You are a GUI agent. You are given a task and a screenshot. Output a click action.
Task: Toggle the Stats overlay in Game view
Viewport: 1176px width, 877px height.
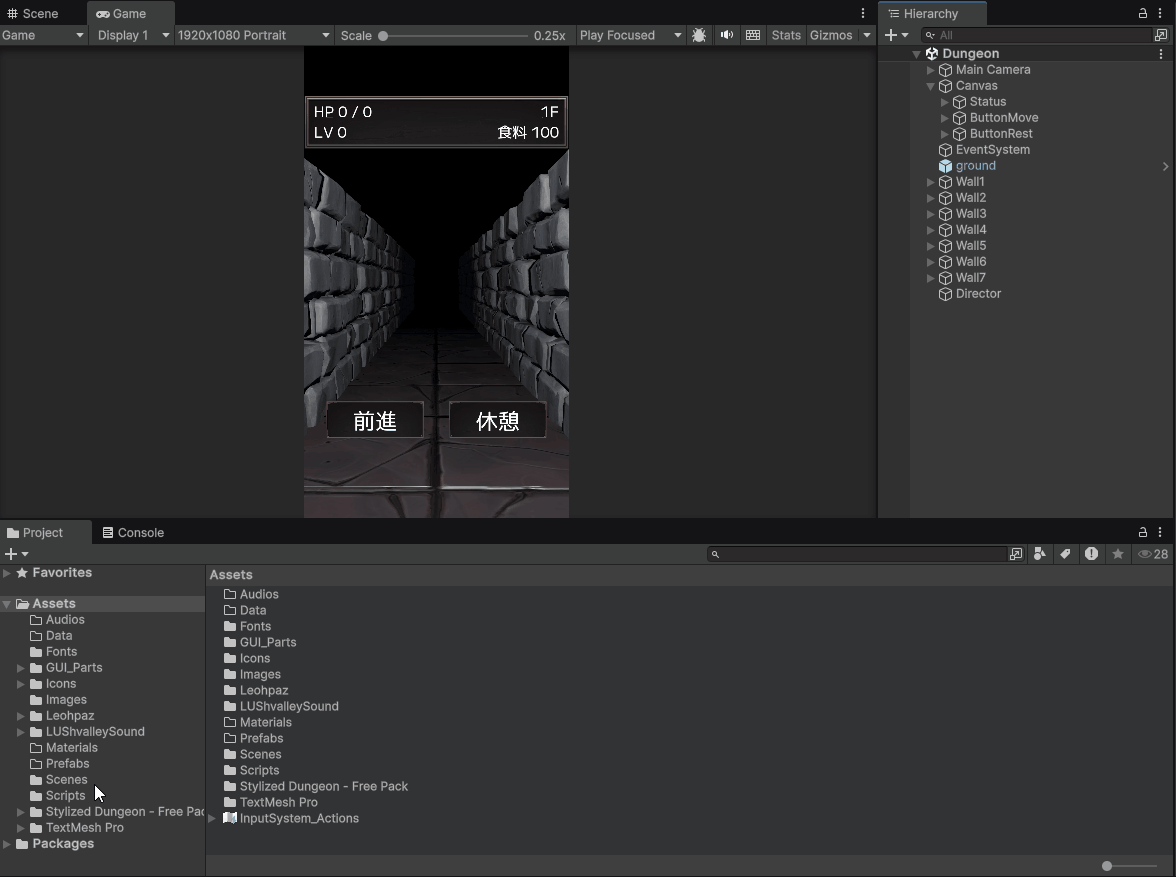(786, 35)
